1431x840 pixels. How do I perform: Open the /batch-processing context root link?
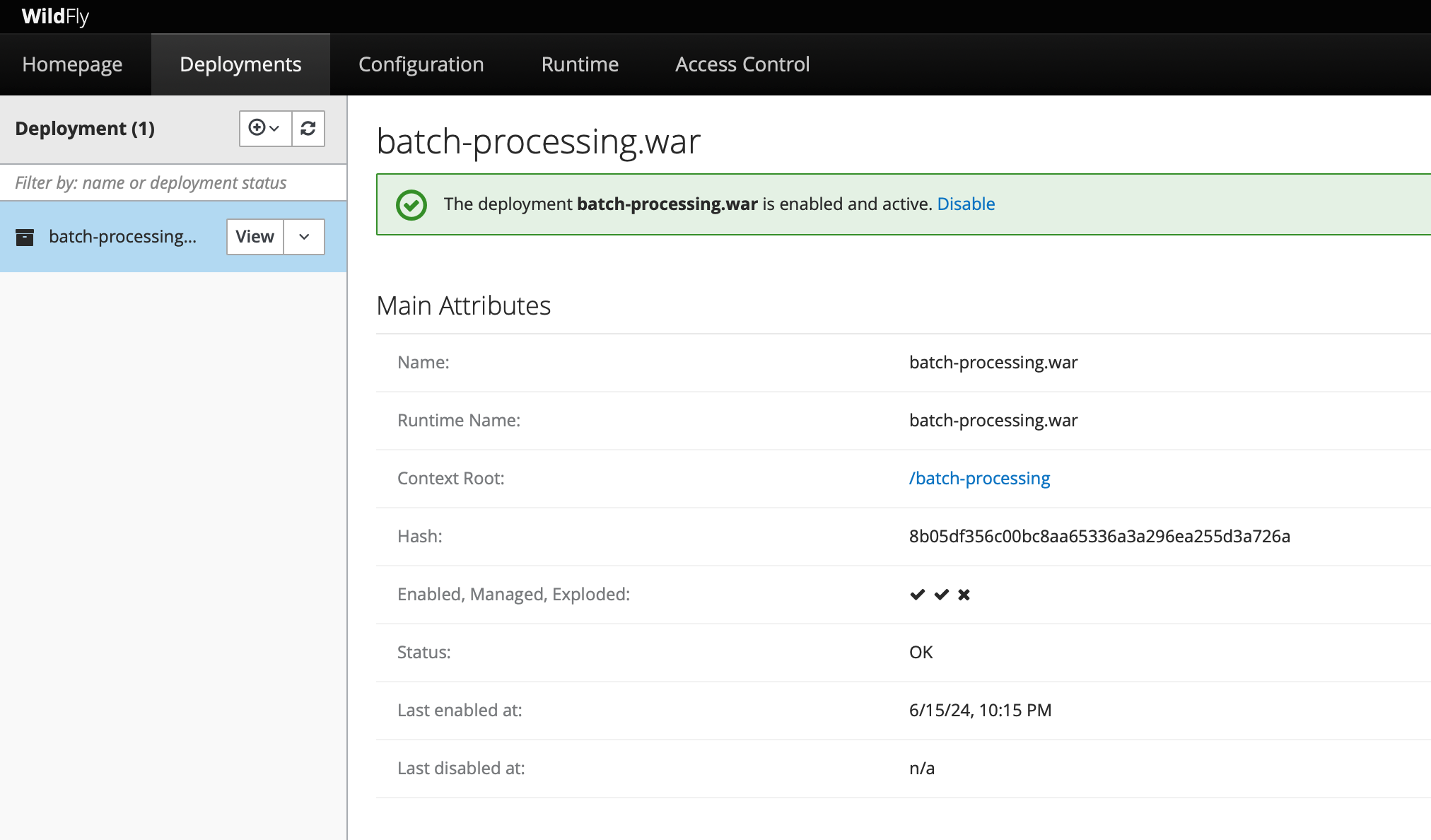979,479
